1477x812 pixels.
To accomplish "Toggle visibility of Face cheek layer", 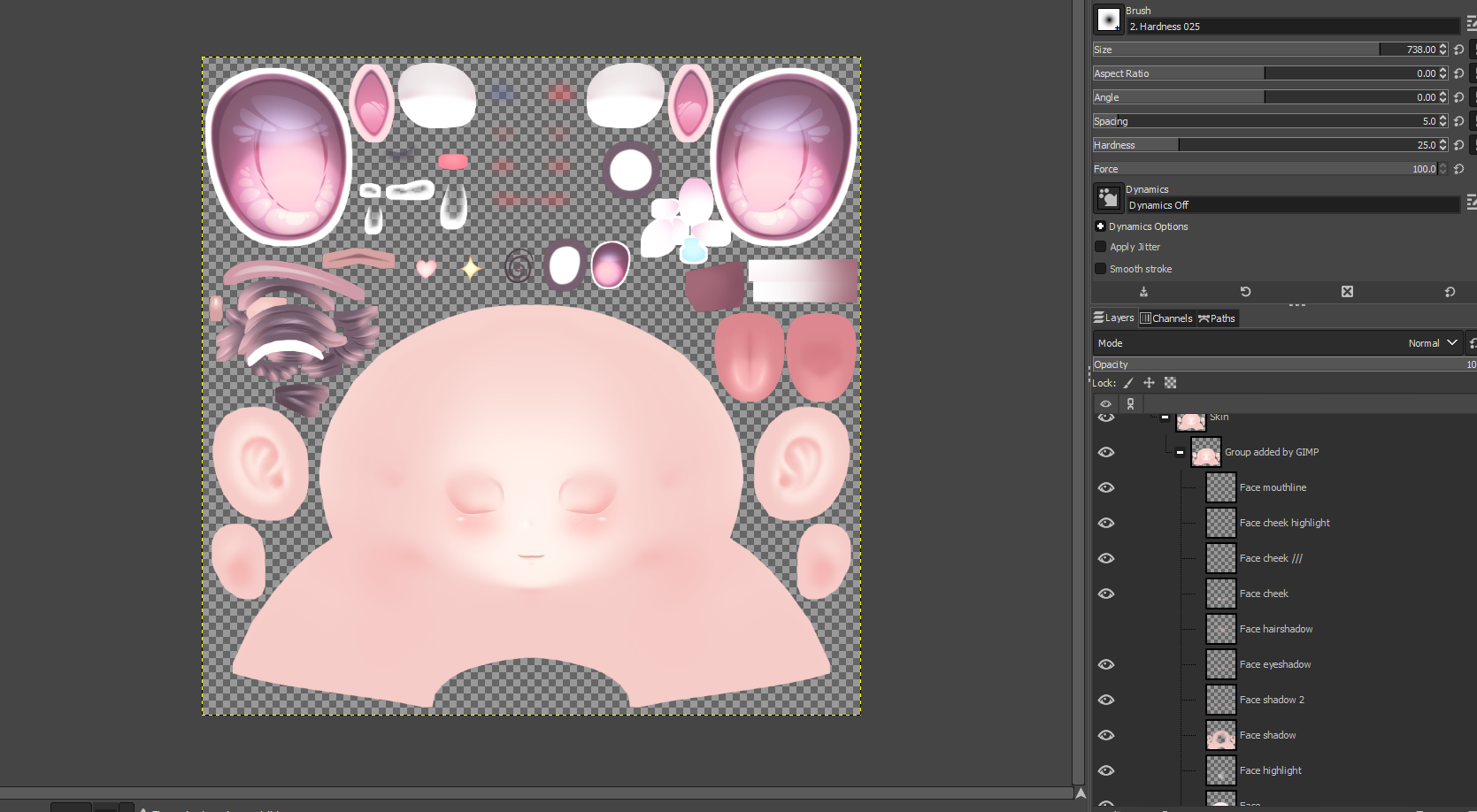I will coord(1106,594).
